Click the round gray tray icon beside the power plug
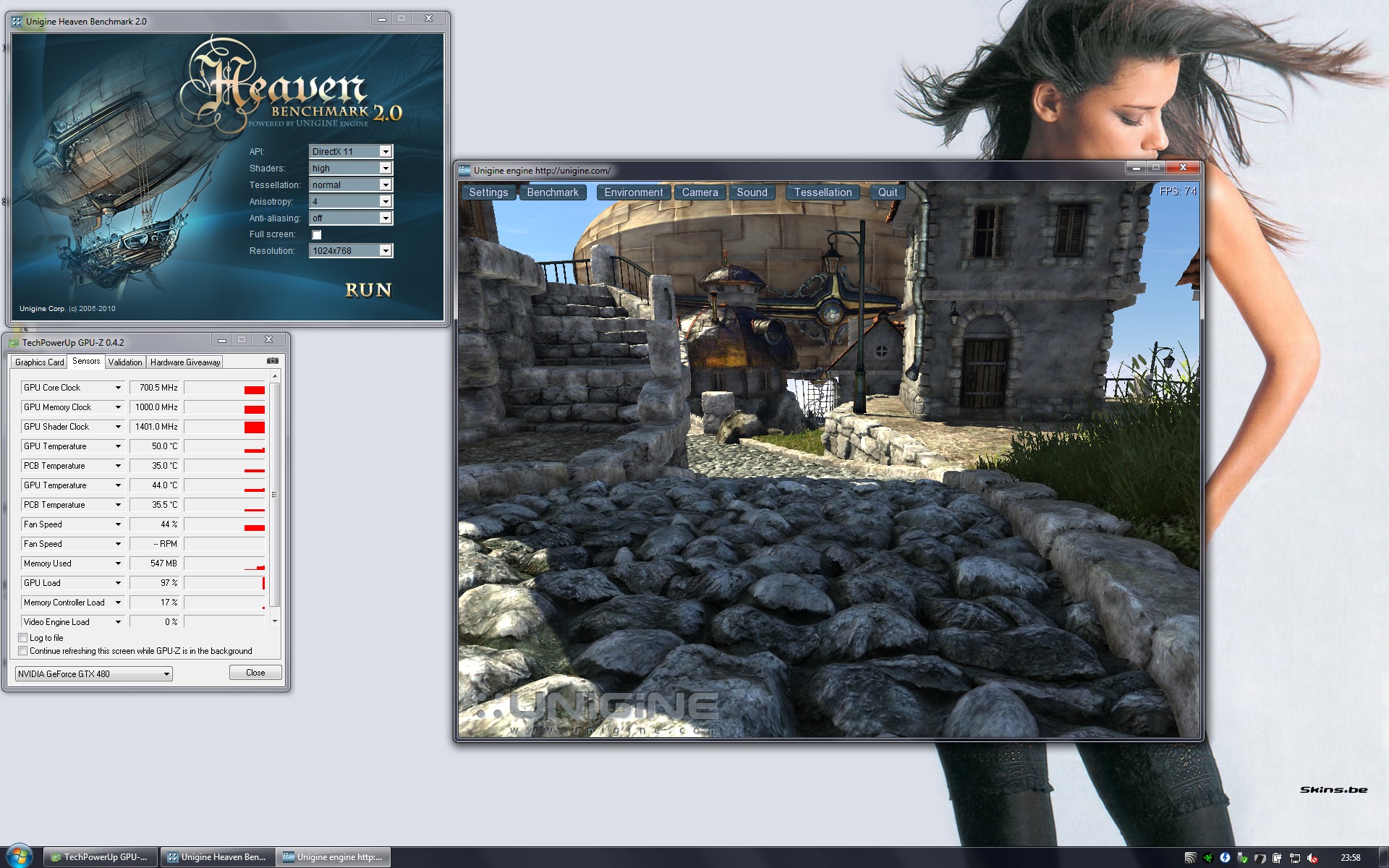The width and height of the screenshot is (1389, 868). 1260,858
